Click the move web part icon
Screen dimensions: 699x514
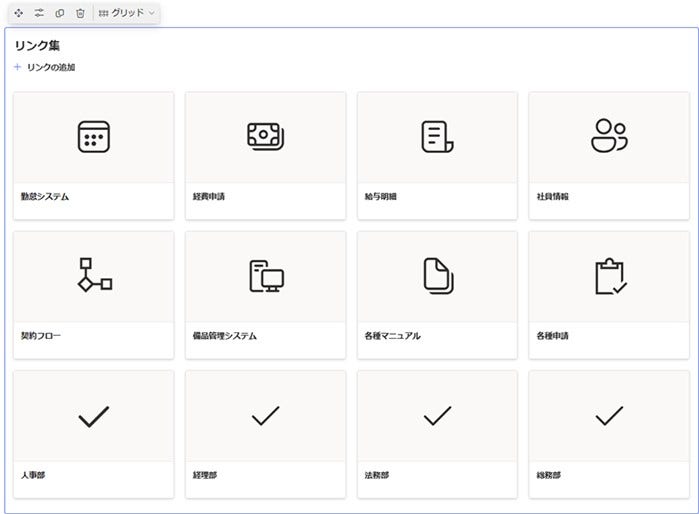18,13
